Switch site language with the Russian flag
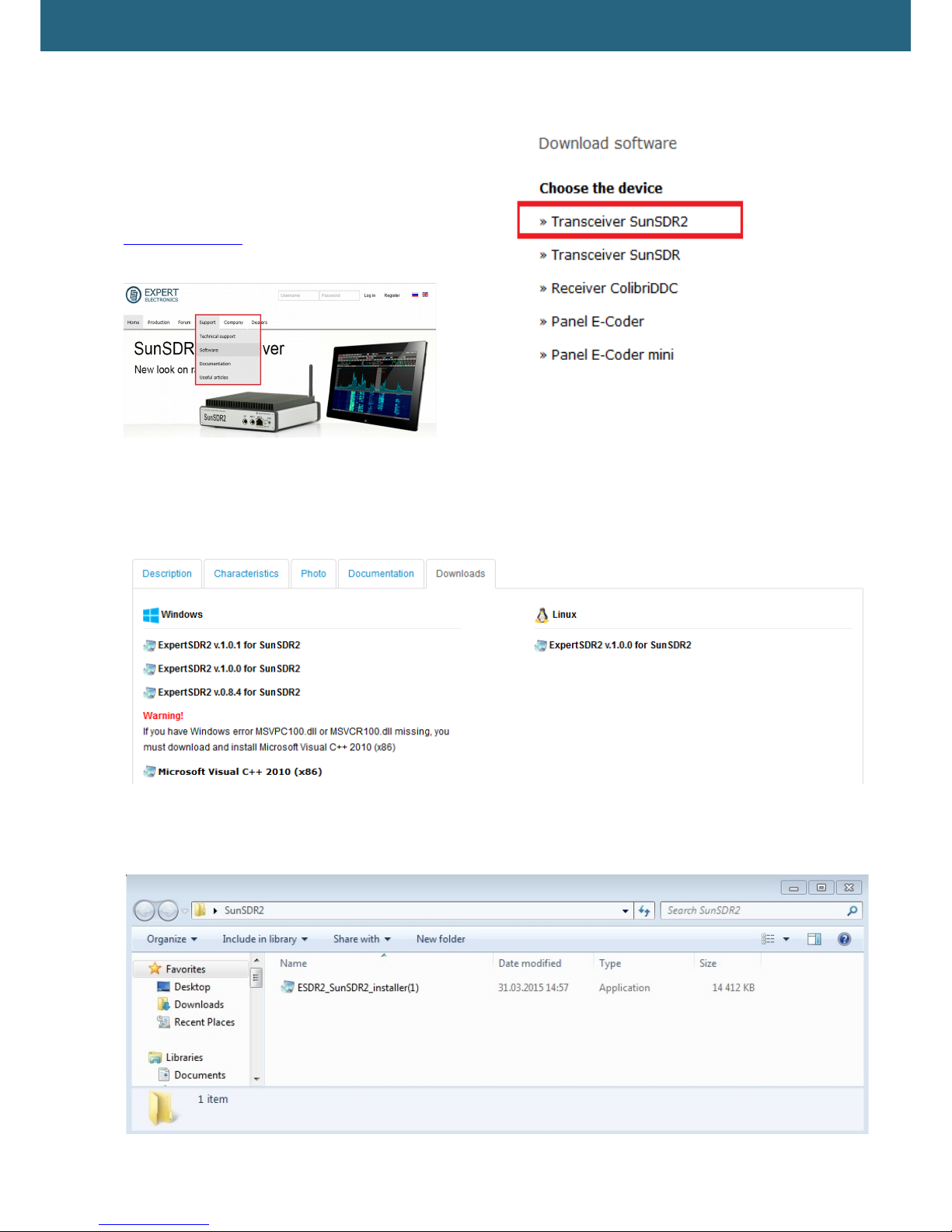The height and width of the screenshot is (1232, 952). click(415, 295)
